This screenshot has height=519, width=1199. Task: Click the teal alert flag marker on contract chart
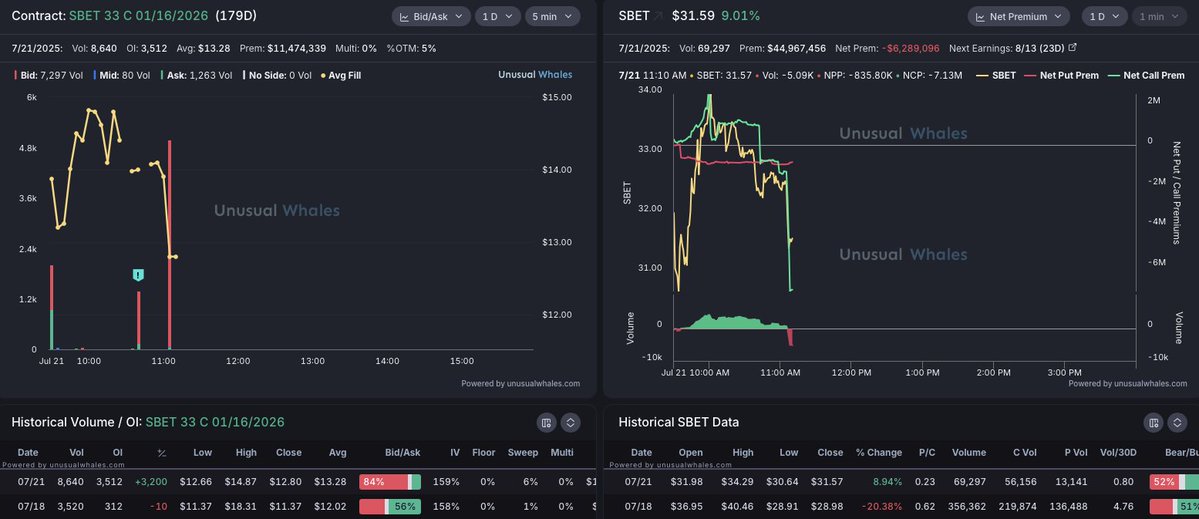tap(138, 275)
